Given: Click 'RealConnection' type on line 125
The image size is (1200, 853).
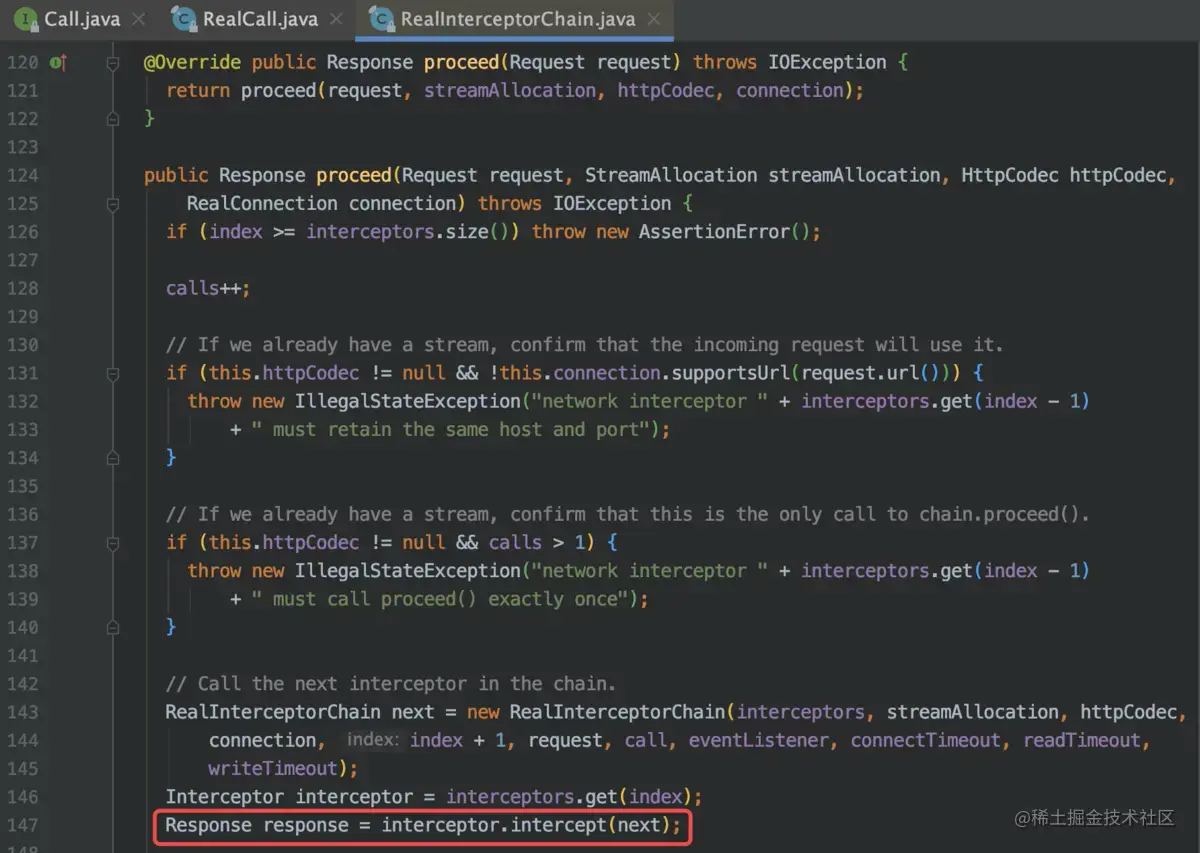Looking at the screenshot, I should 262,203.
